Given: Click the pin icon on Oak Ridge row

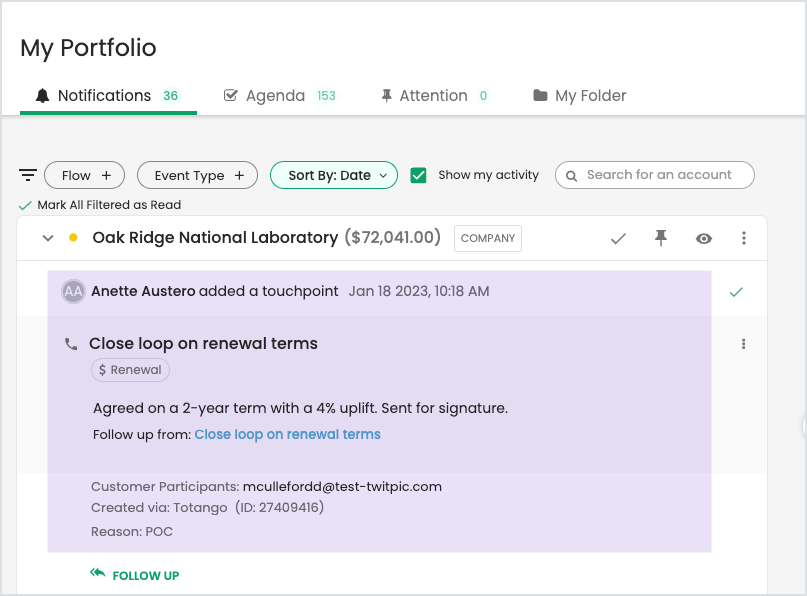Looking at the screenshot, I should point(661,238).
